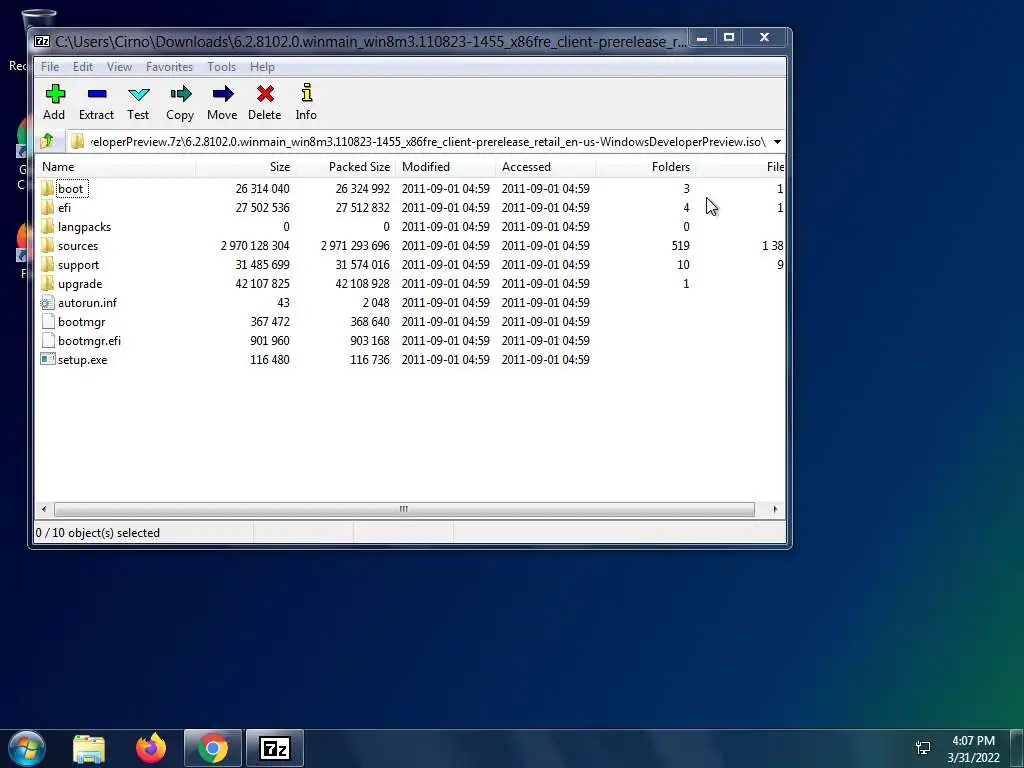1024x768 pixels.
Task: Click the red Delete toolbar icon
Action: click(264, 94)
